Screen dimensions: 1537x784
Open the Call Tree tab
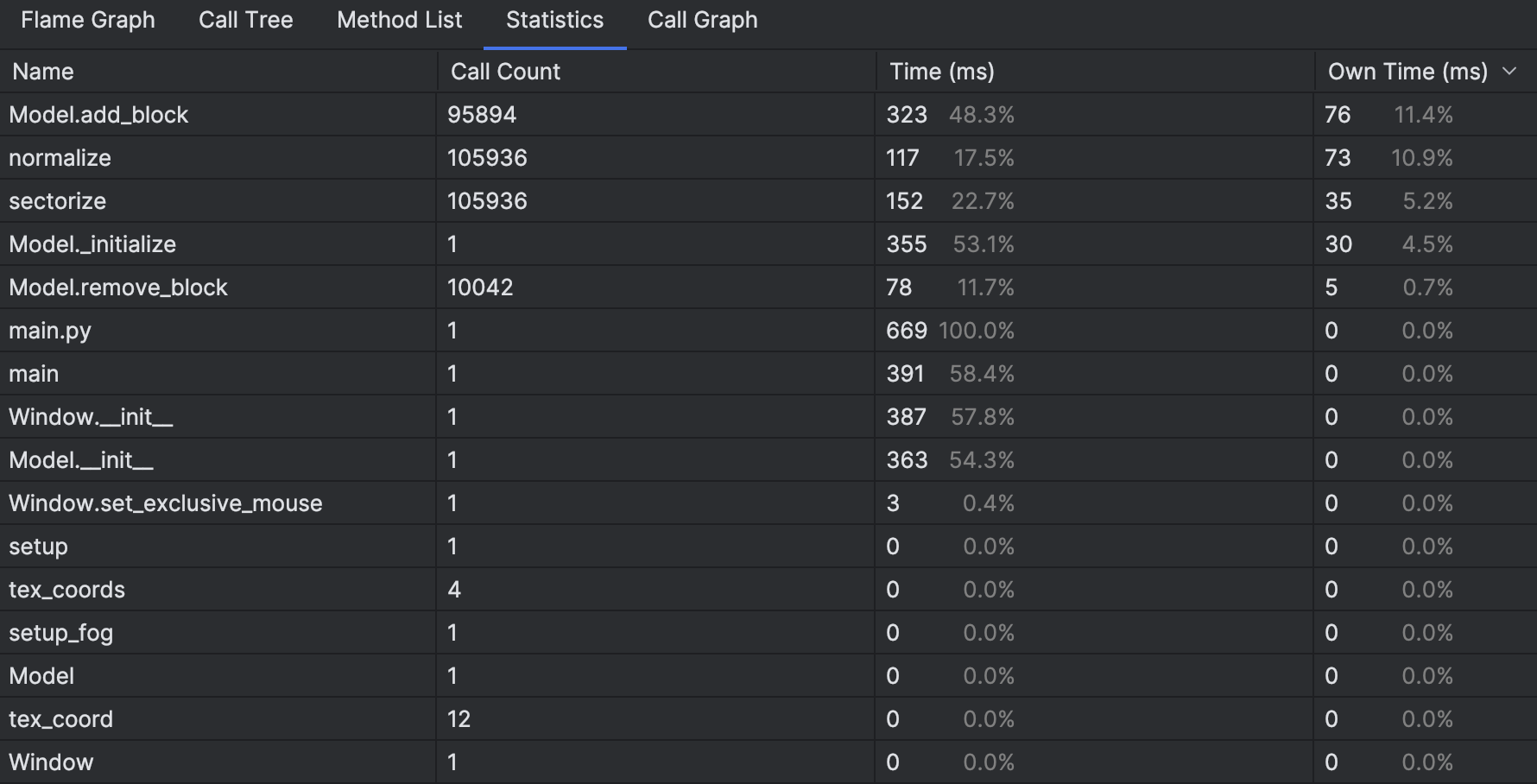pyautogui.click(x=245, y=20)
